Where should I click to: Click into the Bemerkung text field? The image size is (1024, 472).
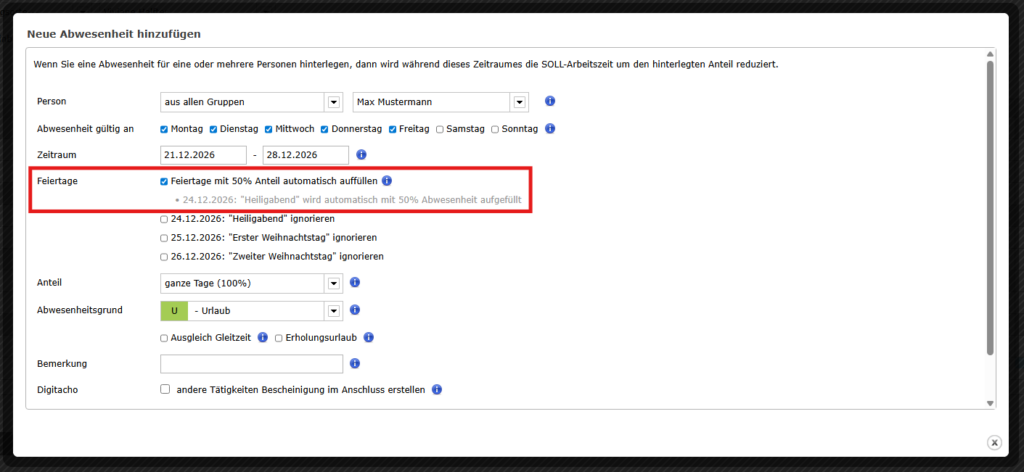[x=251, y=364]
